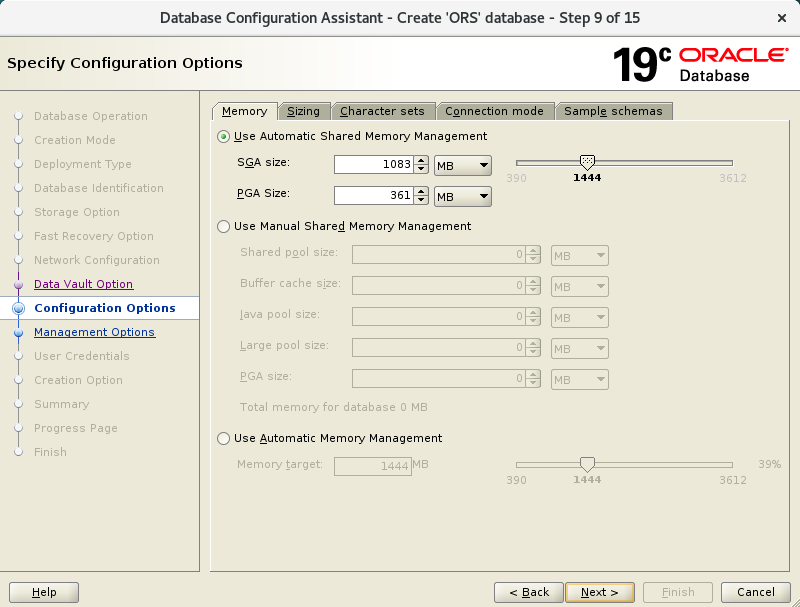Click the Management Options step bullet
The image size is (800, 607).
point(18,333)
